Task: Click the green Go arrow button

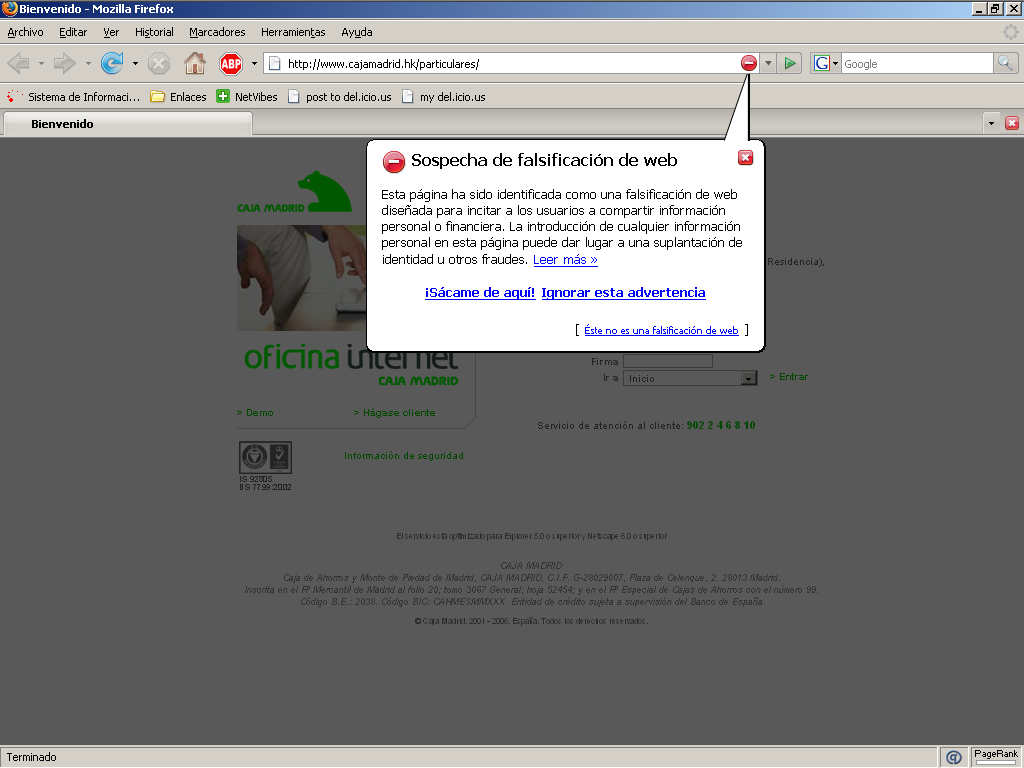Action: (x=790, y=64)
